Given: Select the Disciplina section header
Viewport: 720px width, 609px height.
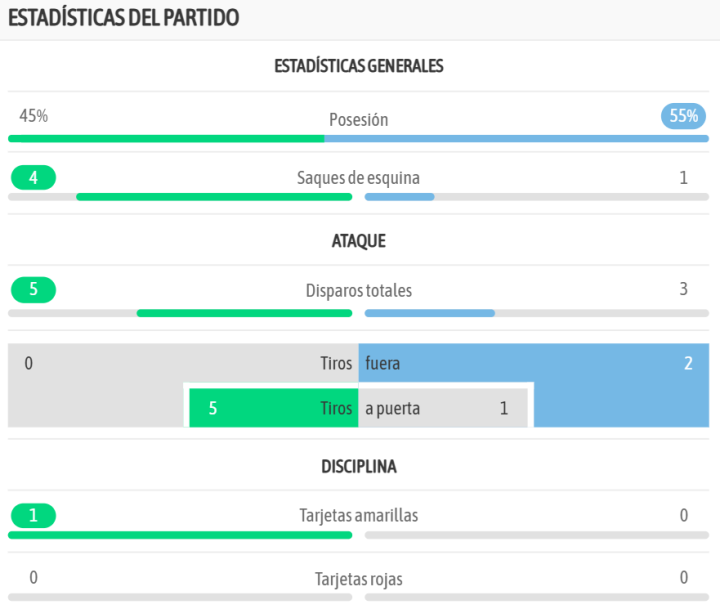Looking at the screenshot, I should point(359,467).
